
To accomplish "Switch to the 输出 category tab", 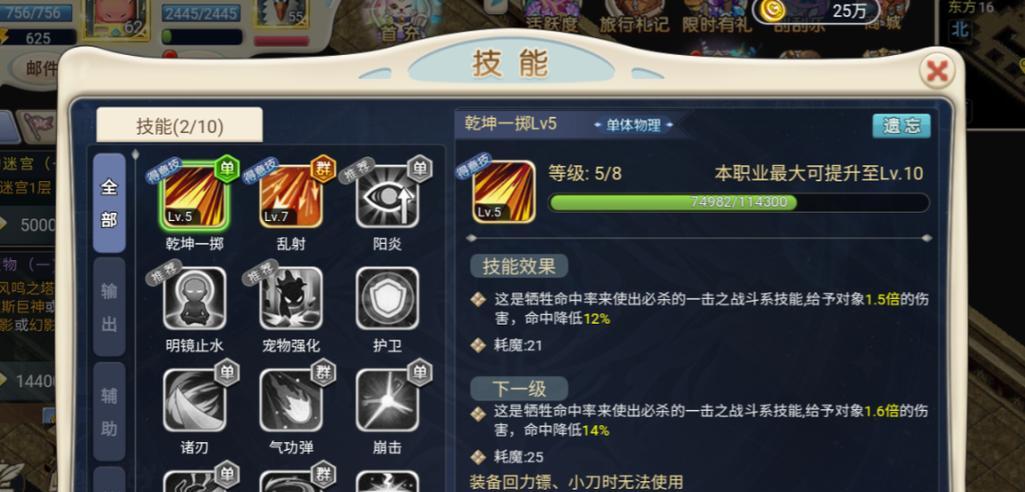I will coord(109,306).
